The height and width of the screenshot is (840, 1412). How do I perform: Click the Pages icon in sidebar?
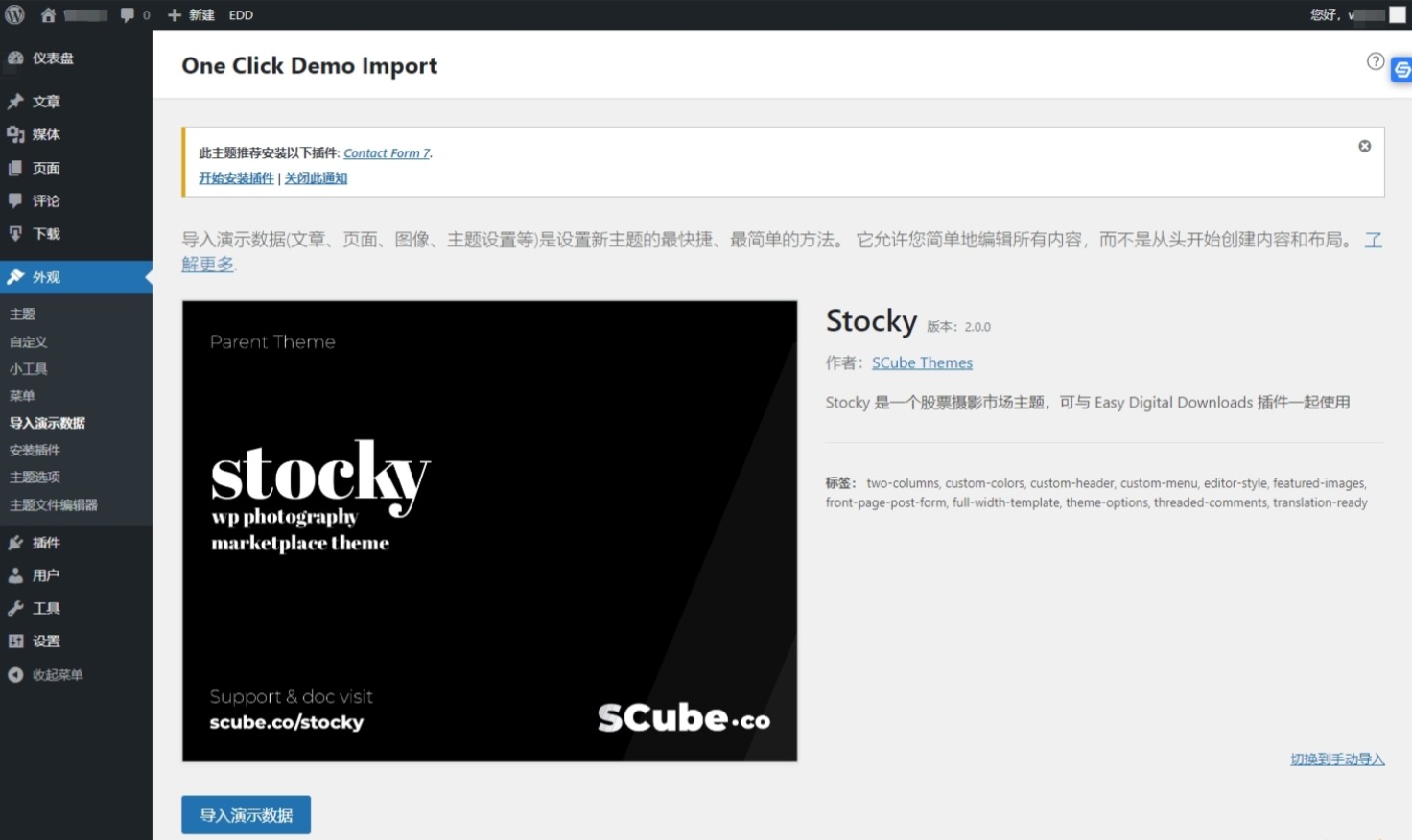[x=15, y=168]
